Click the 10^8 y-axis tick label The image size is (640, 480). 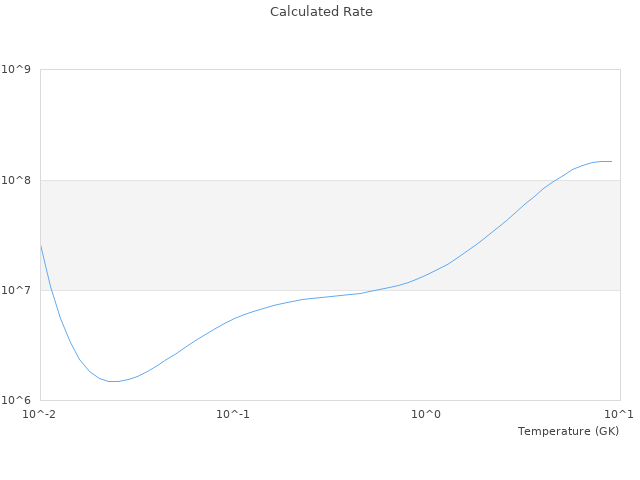[x=19, y=180]
